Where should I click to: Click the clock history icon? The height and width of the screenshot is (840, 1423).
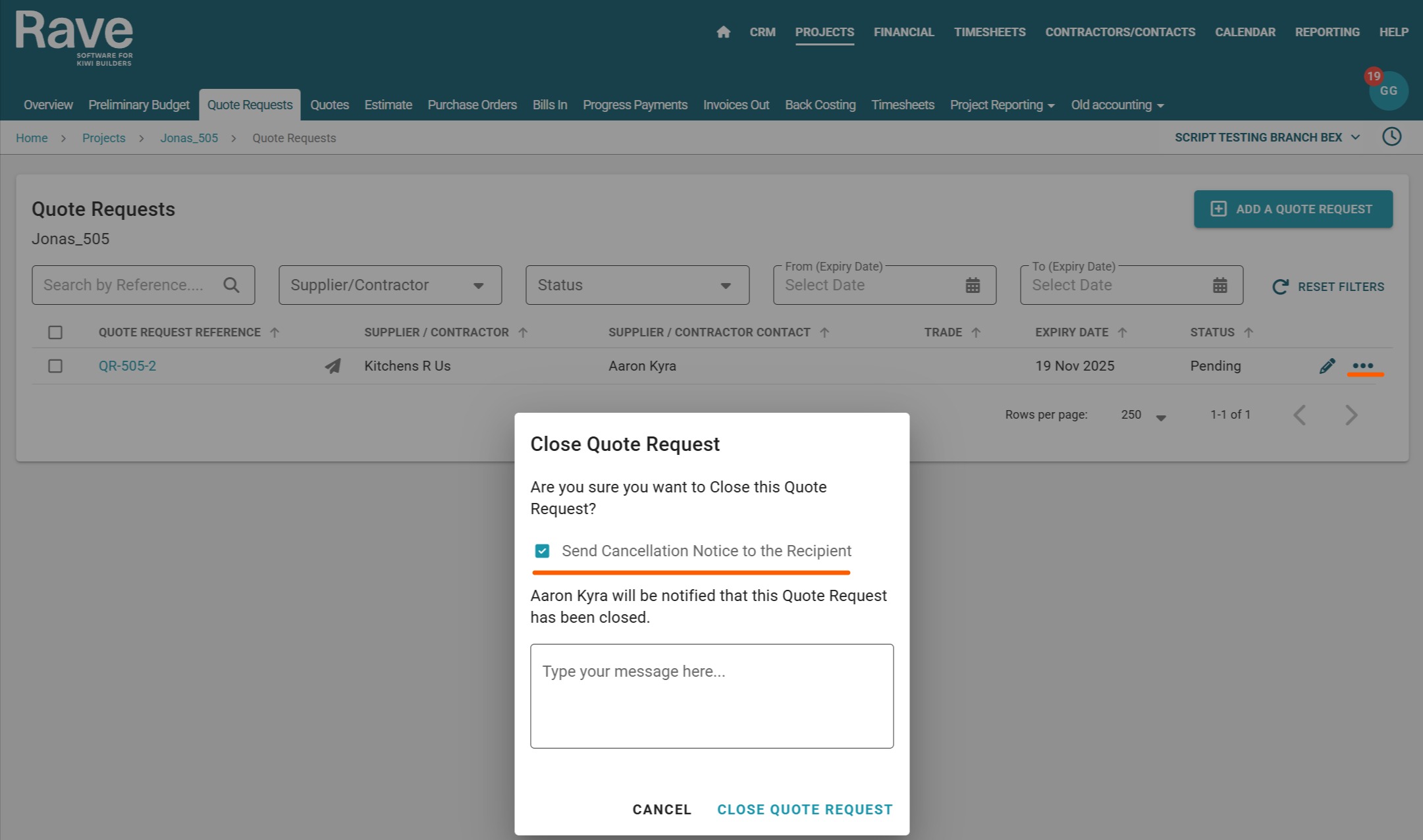coord(1391,137)
